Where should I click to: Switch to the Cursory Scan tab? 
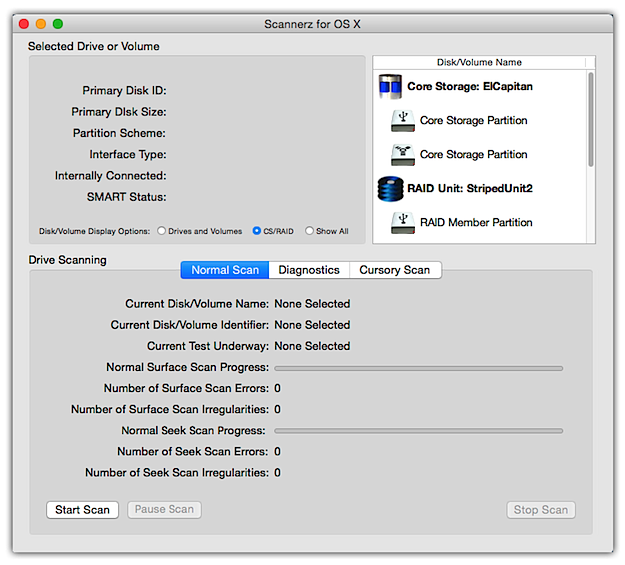tap(395, 270)
